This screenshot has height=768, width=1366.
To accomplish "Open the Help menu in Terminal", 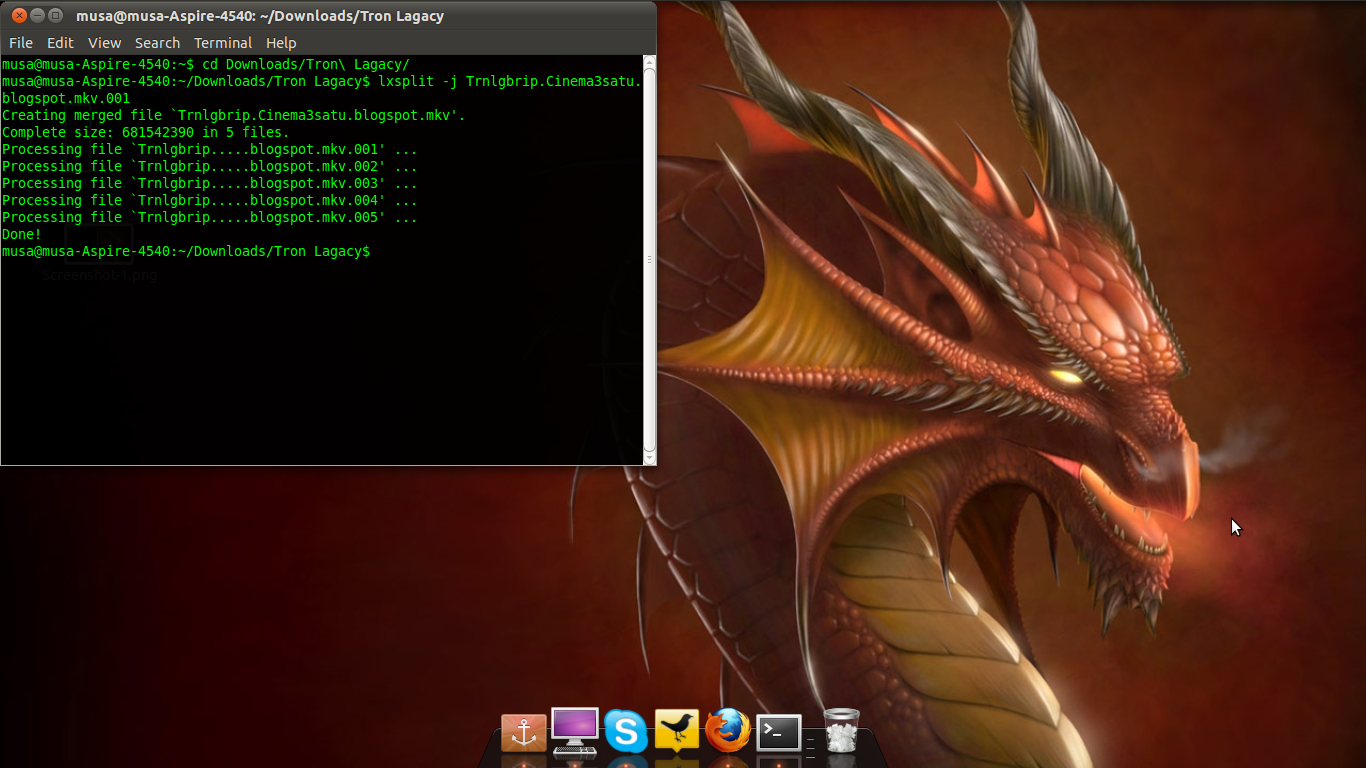I will tap(281, 43).
